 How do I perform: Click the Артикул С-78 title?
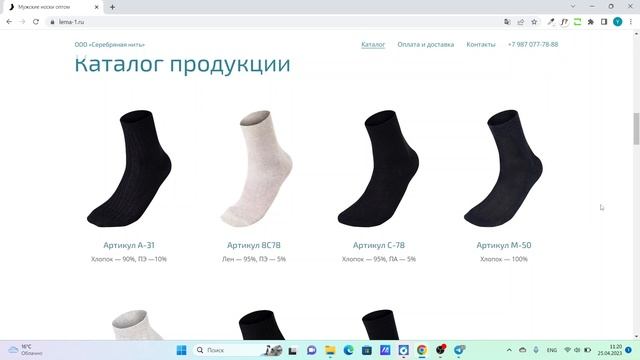pos(379,245)
